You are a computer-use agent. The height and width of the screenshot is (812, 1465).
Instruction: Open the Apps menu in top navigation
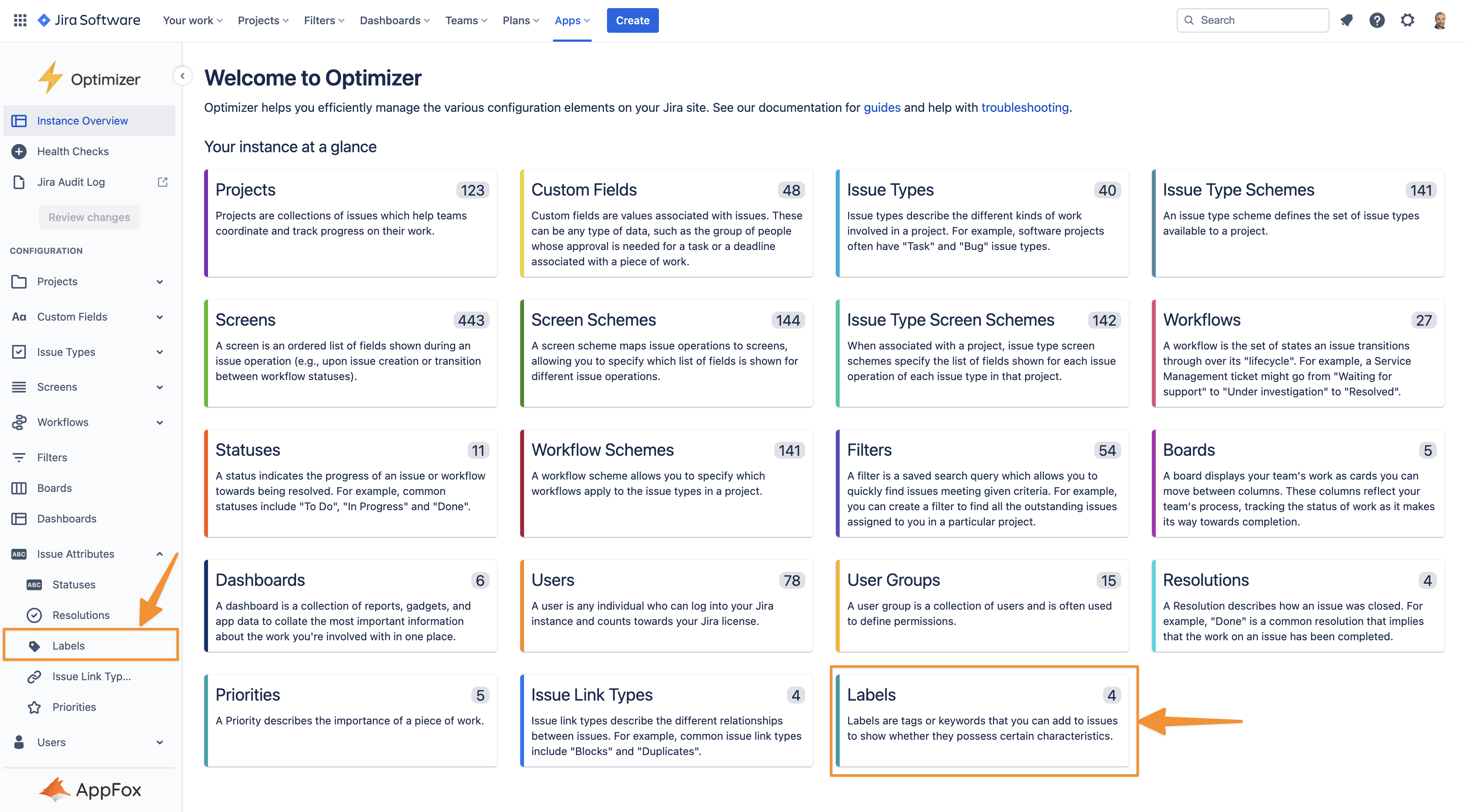point(572,20)
